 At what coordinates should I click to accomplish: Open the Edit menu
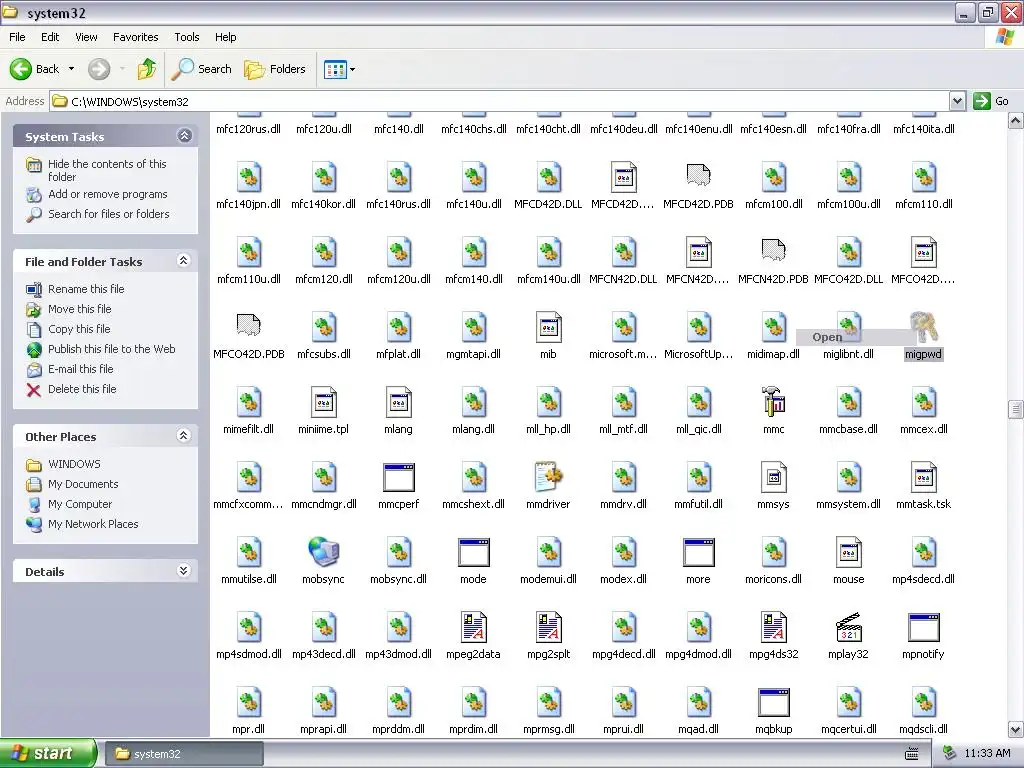coord(50,37)
